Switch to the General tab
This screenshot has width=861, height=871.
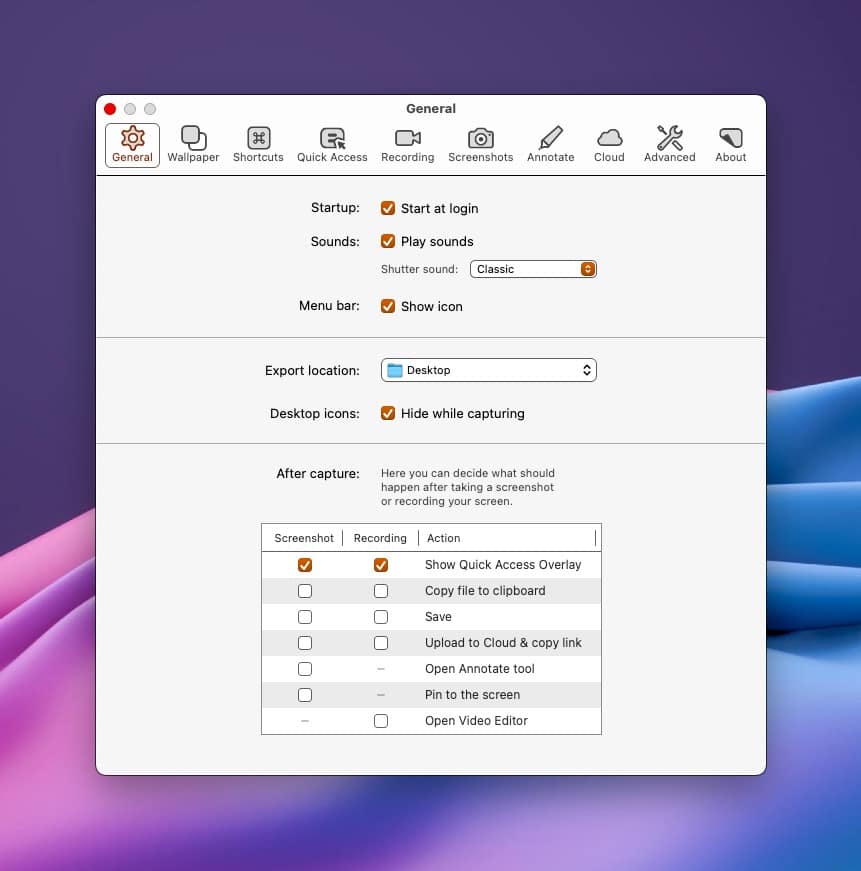[132, 144]
